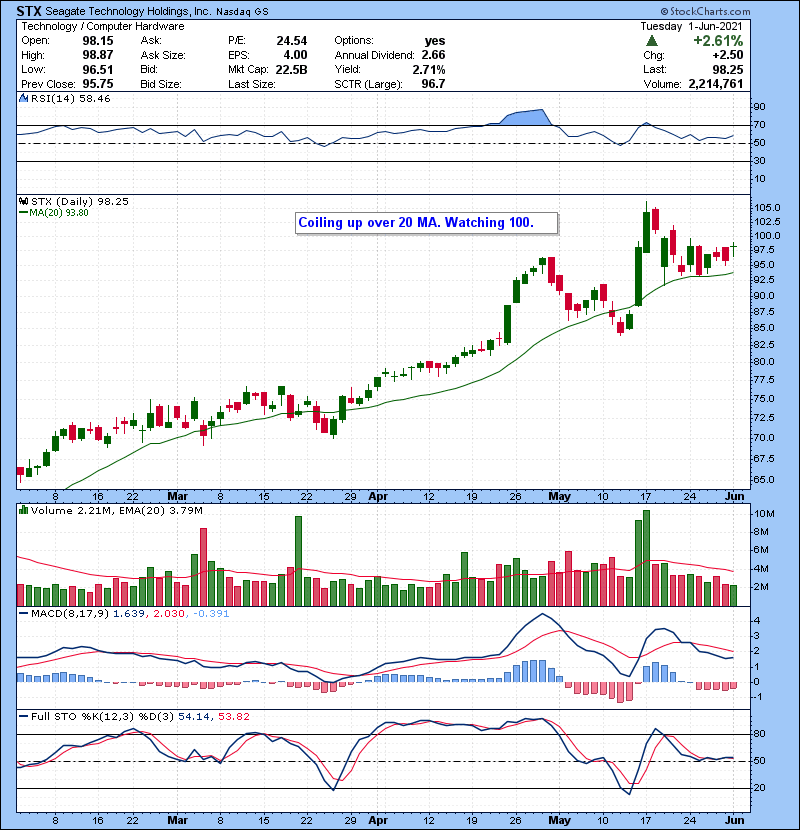Click the stochastic %D value '53.82'
Viewport: 800px width, 830px height.
click(233, 717)
